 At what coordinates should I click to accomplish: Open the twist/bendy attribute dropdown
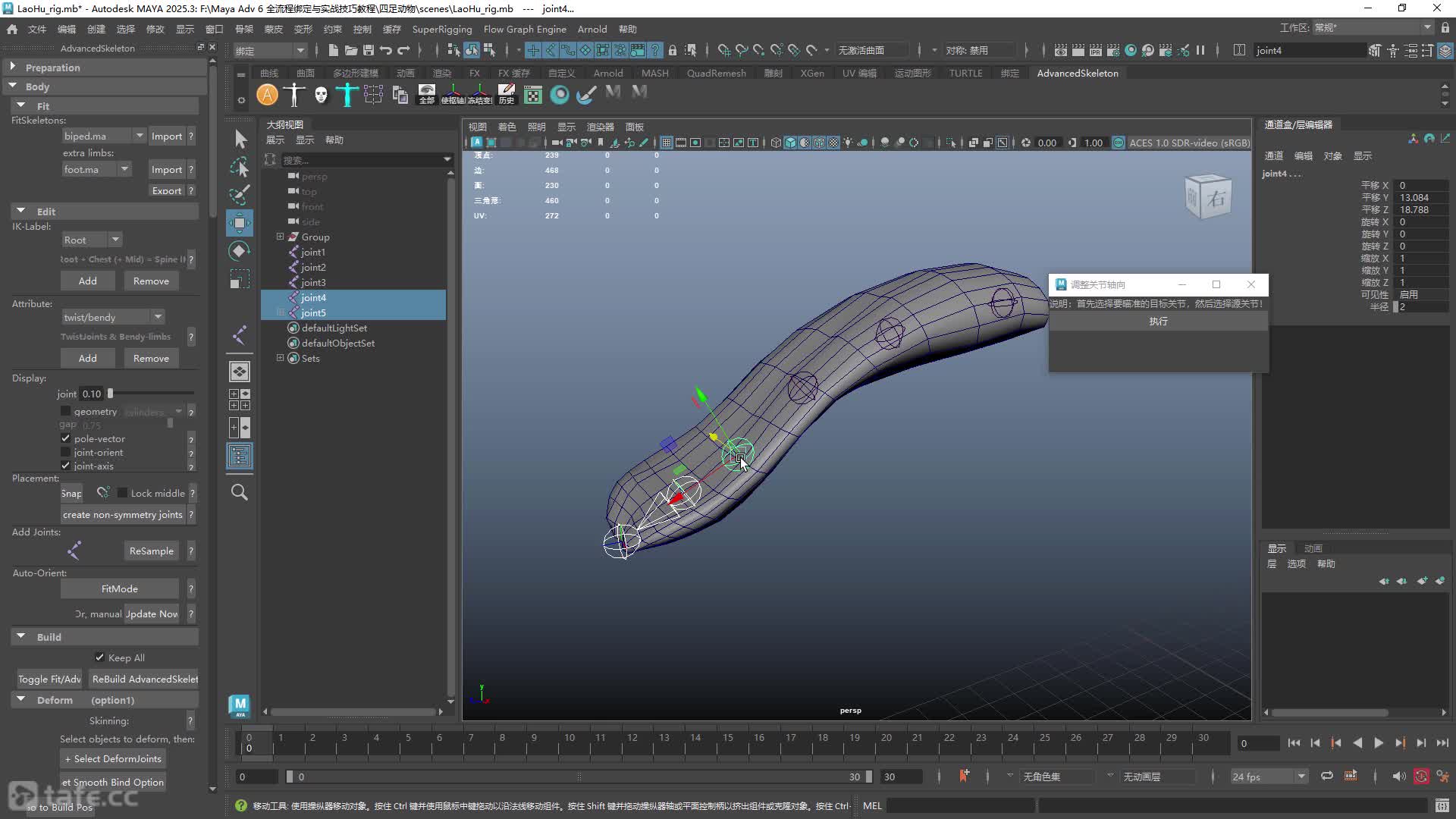113,317
